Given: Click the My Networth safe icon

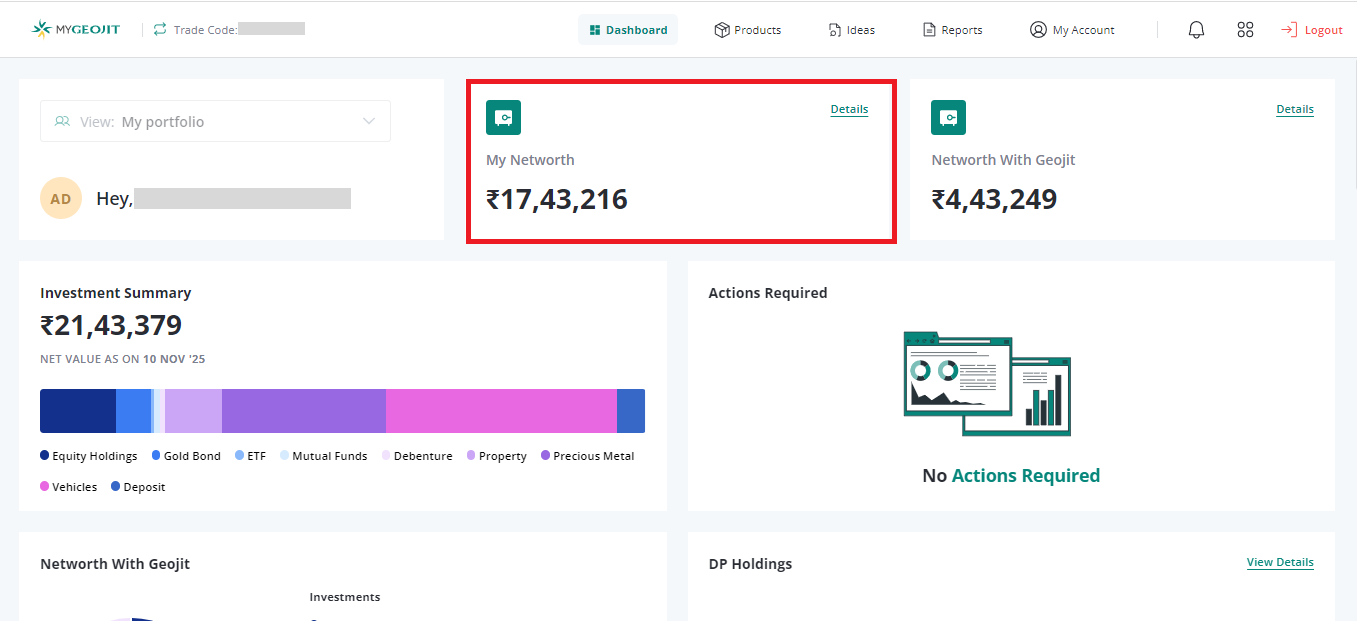Looking at the screenshot, I should [503, 118].
